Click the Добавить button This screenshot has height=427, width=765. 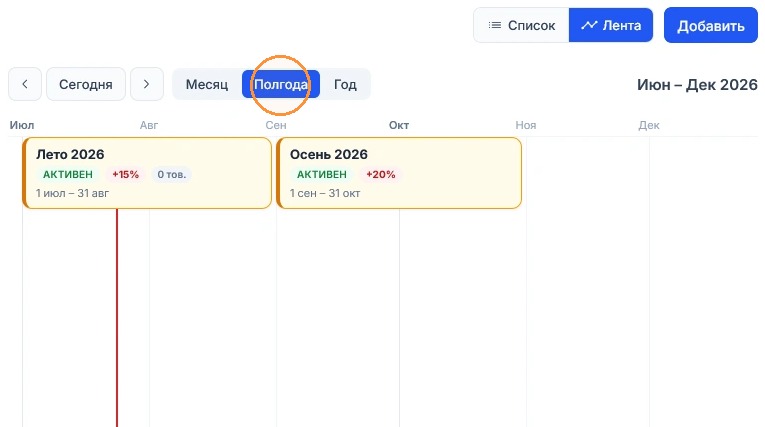[x=710, y=25]
